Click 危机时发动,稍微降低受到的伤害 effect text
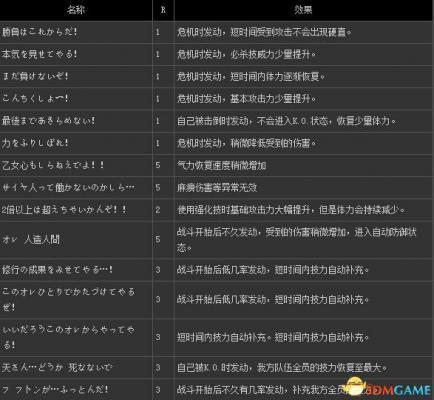Image resolution: width=434 pixels, height=400 pixels. pyautogui.click(x=246, y=143)
